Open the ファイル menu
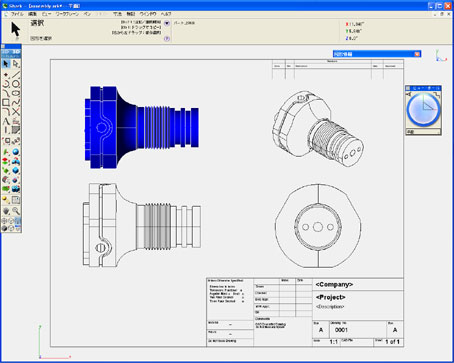 (17, 14)
